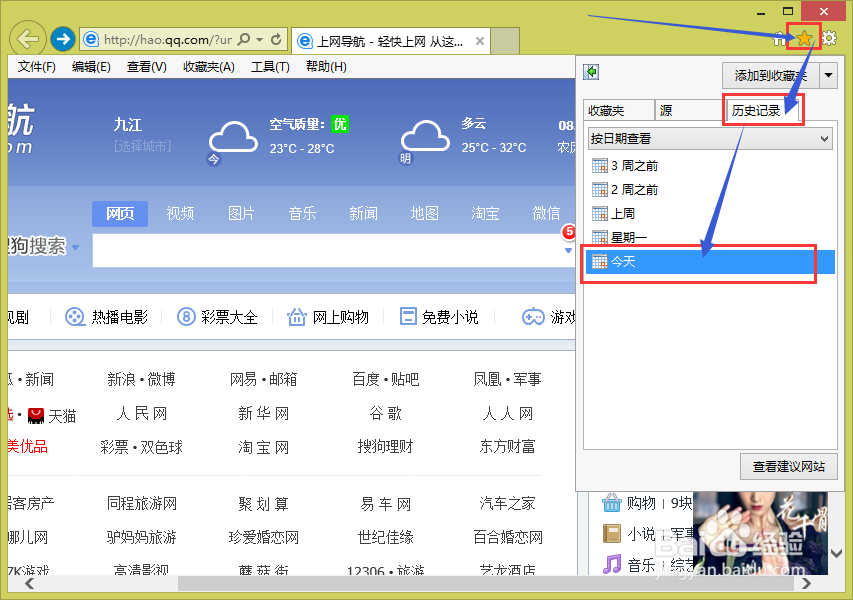This screenshot has height=600, width=853.
Task: Open the 帮助(H) menu
Action: click(x=326, y=67)
